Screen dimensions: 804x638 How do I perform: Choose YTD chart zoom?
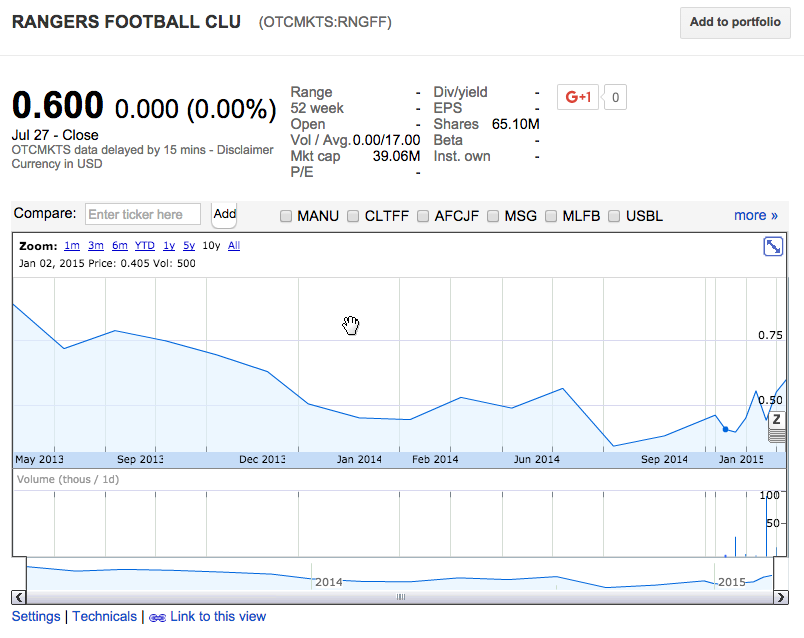click(145, 246)
